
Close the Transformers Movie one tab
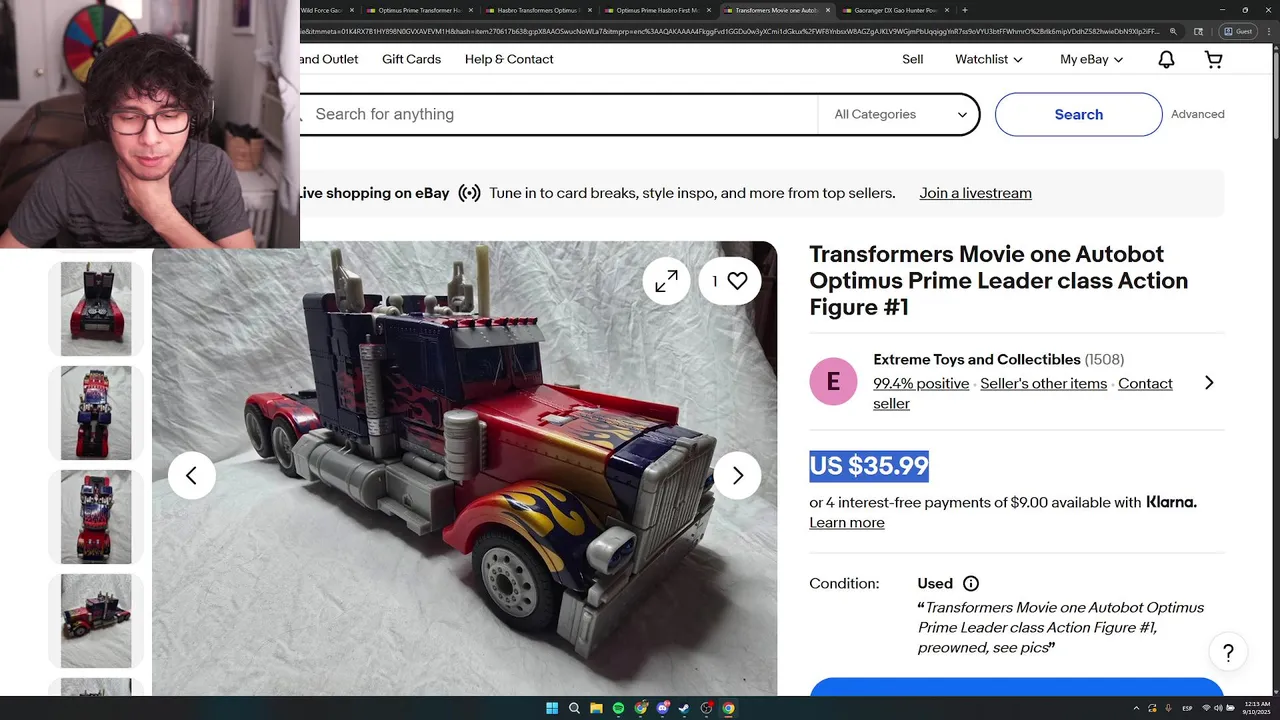click(x=826, y=10)
